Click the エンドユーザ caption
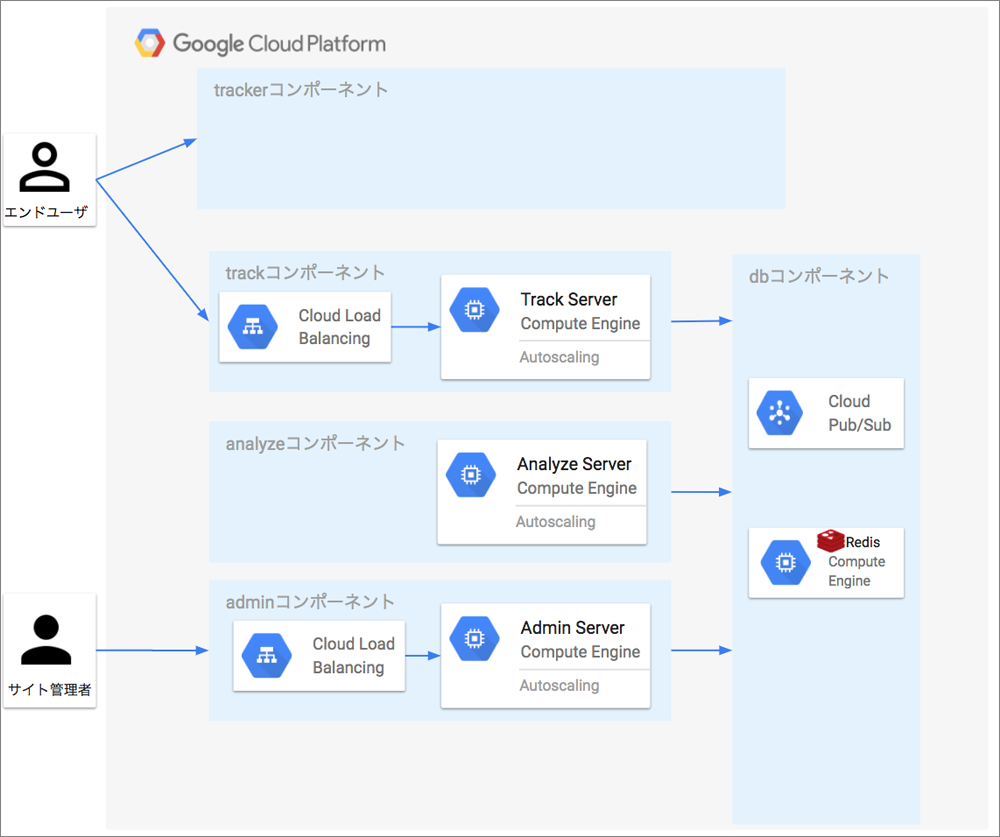Viewport: 1000px width, 837px height. pyautogui.click(x=46, y=212)
